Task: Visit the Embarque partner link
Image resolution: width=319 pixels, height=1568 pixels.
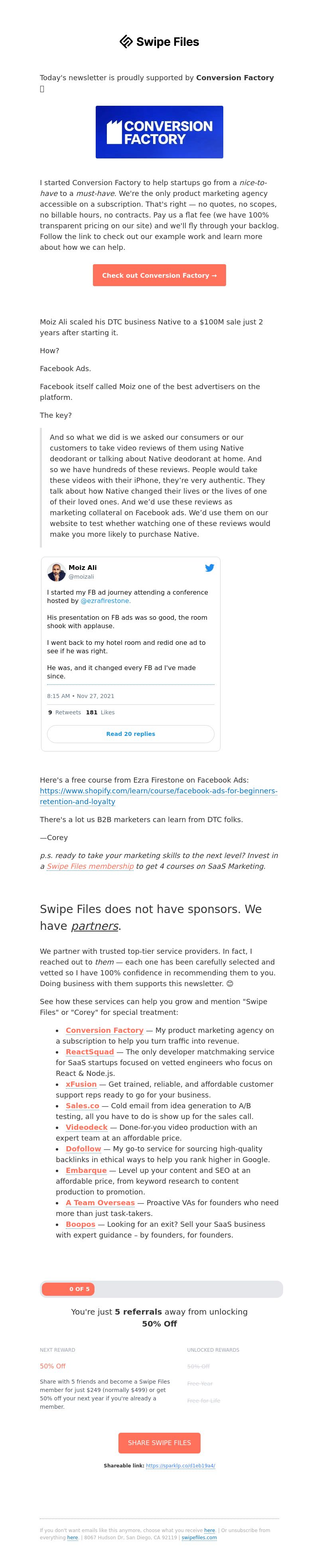Action: [x=86, y=1170]
